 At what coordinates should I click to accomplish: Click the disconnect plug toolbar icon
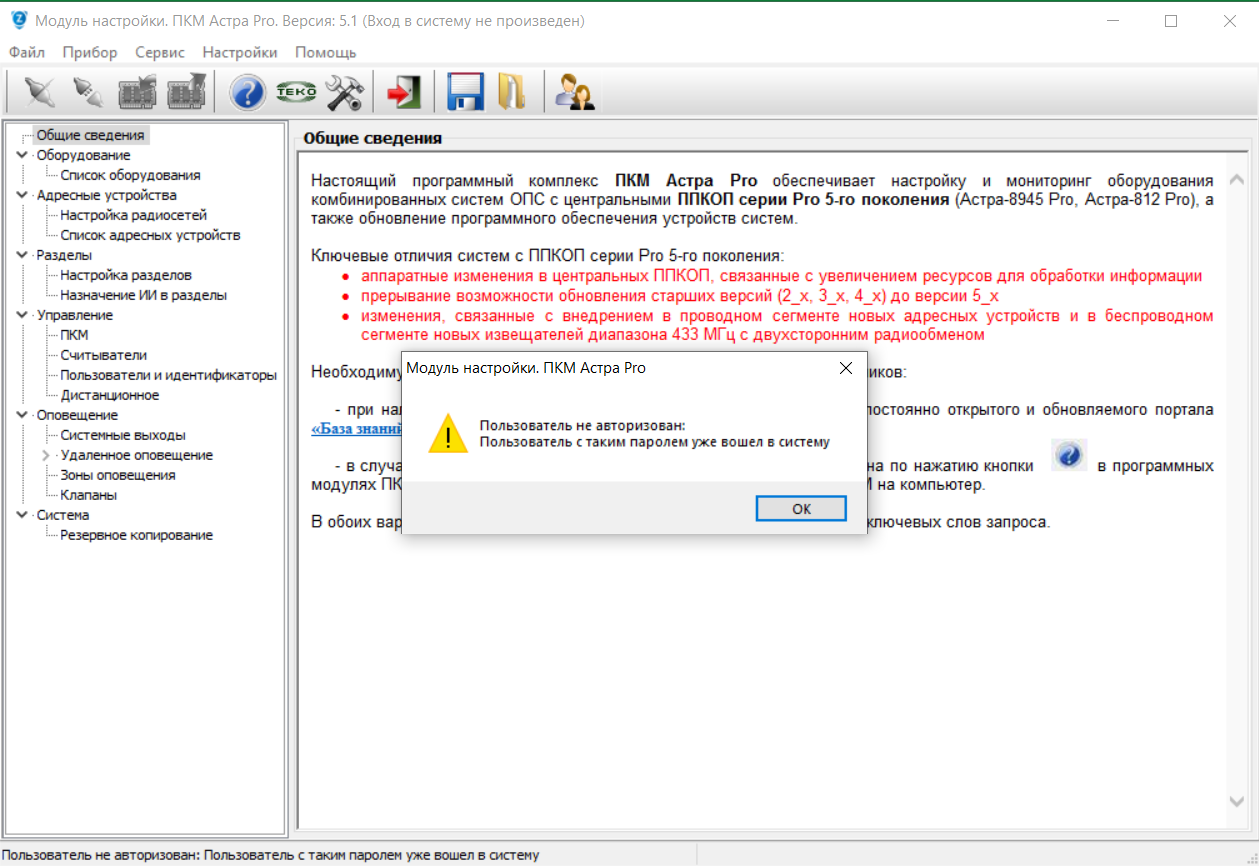pyautogui.click(x=88, y=93)
